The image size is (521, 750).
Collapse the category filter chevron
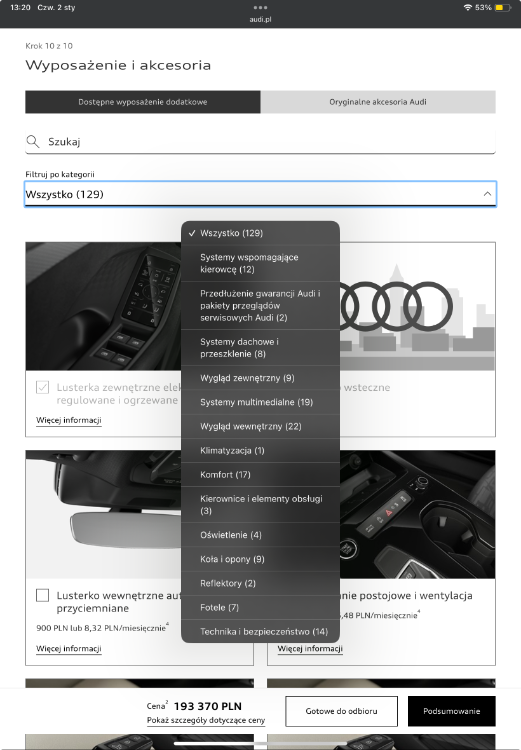point(487,194)
